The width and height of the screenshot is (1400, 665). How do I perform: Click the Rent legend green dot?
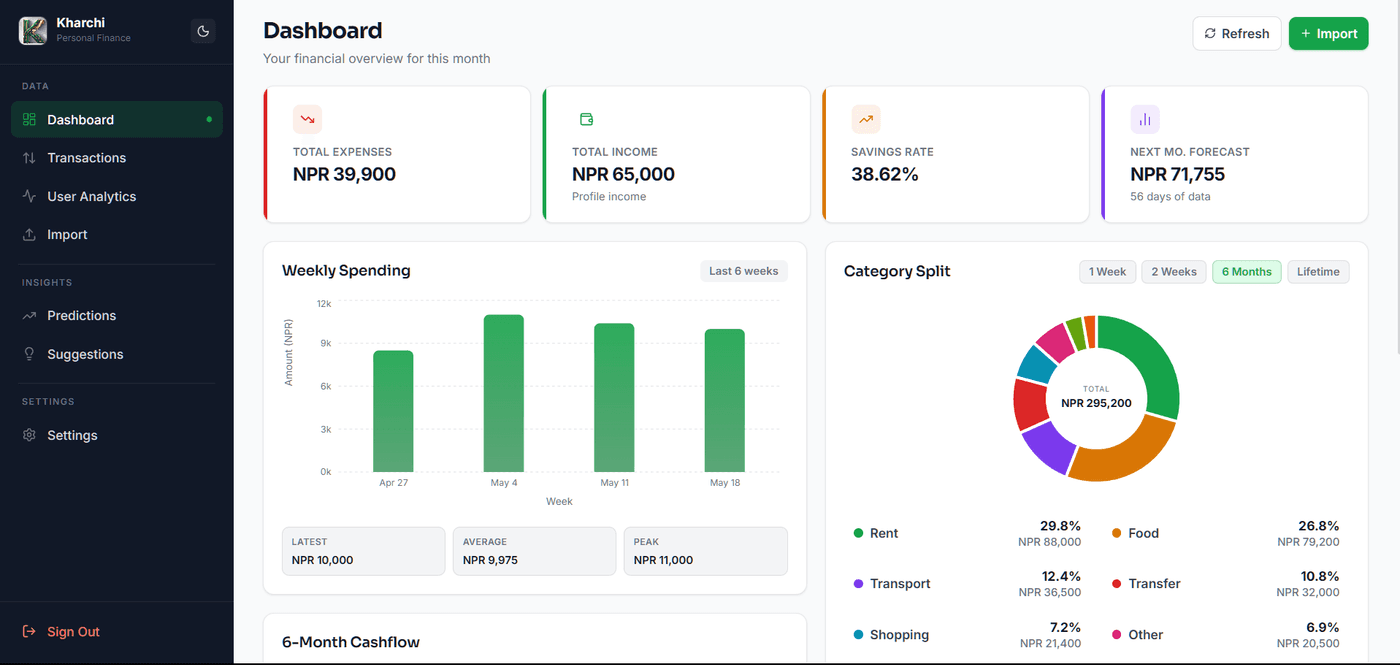tap(858, 533)
